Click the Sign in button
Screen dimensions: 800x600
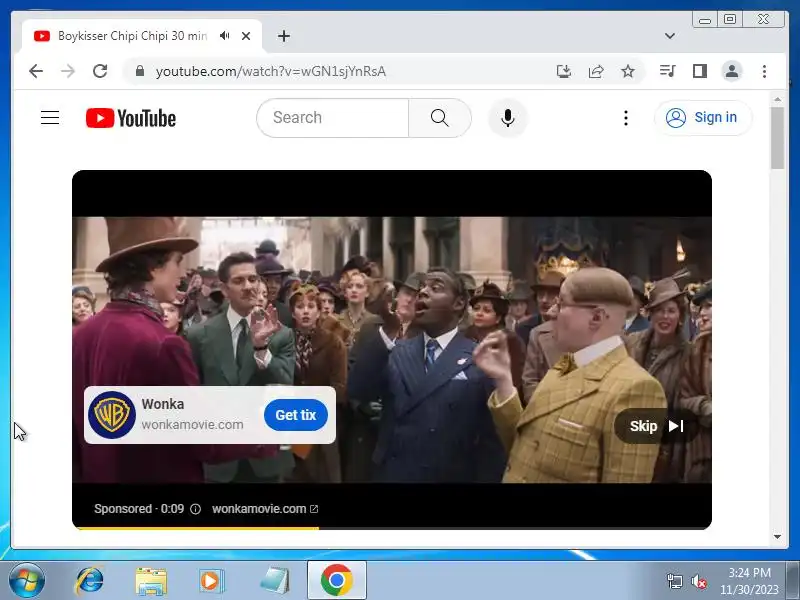tap(703, 118)
